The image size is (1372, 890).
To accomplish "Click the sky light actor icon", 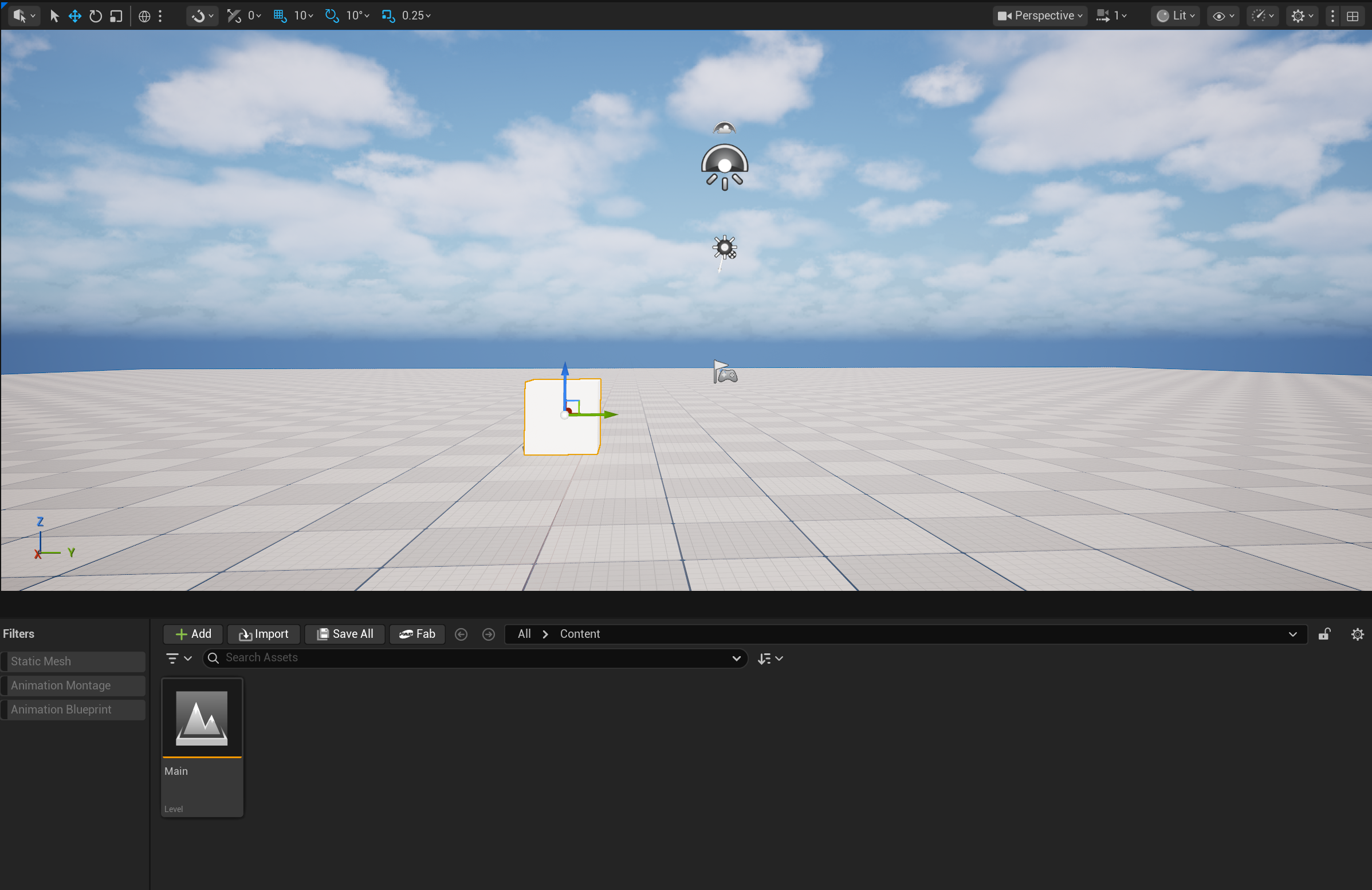I will point(724,167).
